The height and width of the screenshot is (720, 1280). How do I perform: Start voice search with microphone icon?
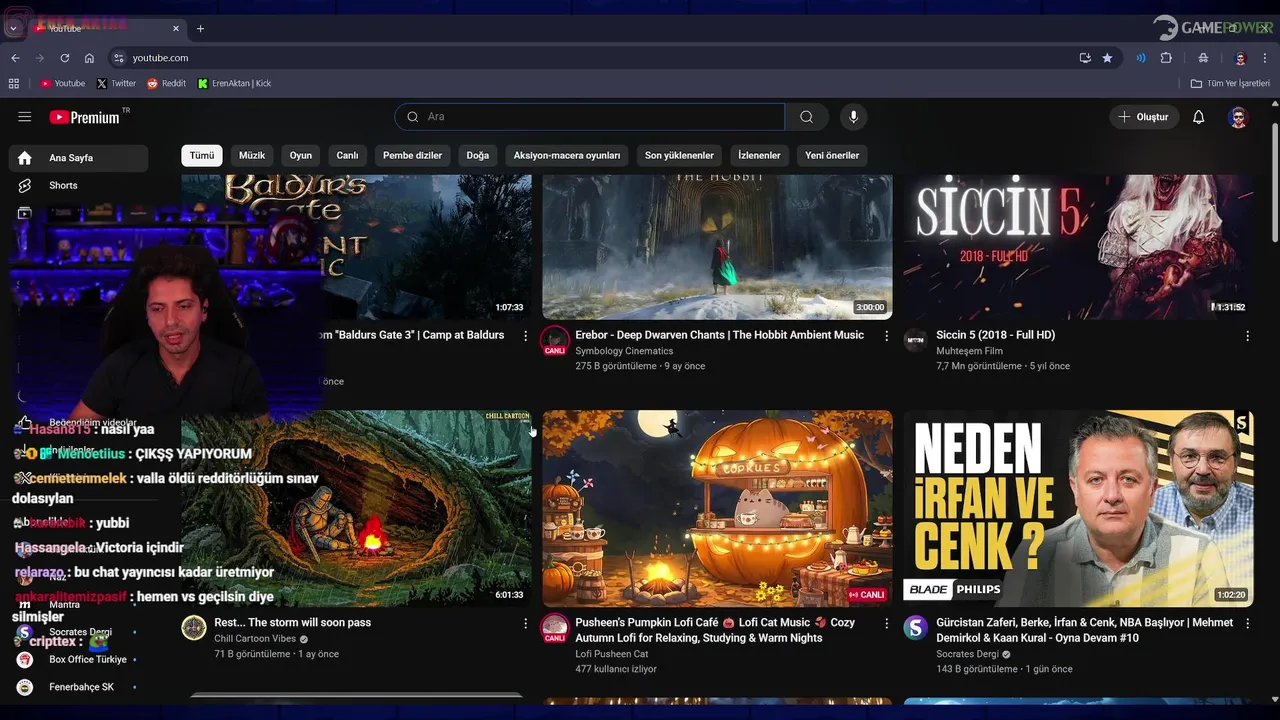(x=853, y=117)
